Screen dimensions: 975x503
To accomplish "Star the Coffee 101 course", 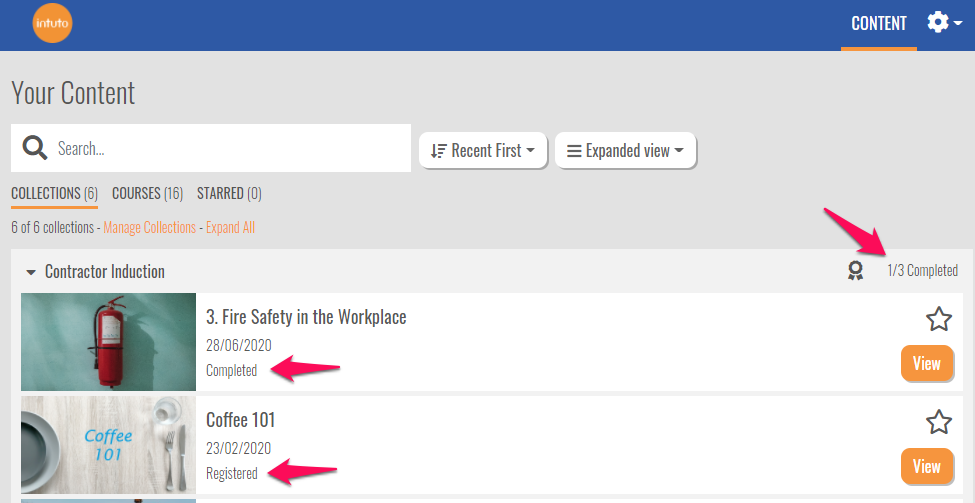I will [x=938, y=422].
